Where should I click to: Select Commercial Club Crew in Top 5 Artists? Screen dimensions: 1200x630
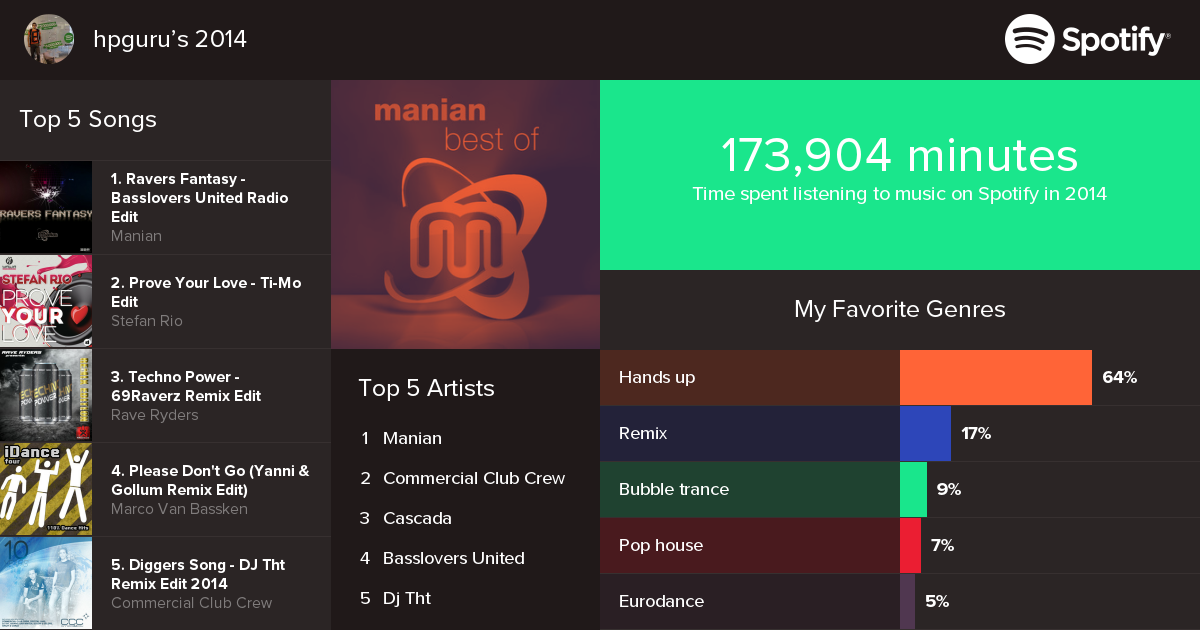tap(474, 478)
